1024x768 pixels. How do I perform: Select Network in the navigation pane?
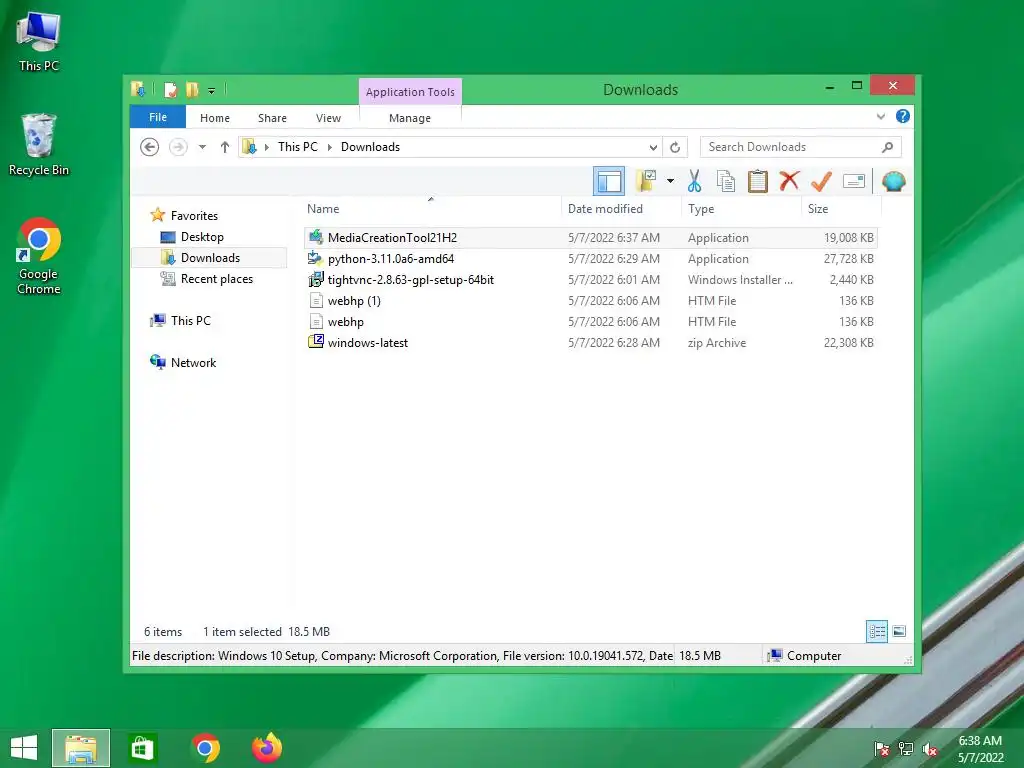(193, 362)
